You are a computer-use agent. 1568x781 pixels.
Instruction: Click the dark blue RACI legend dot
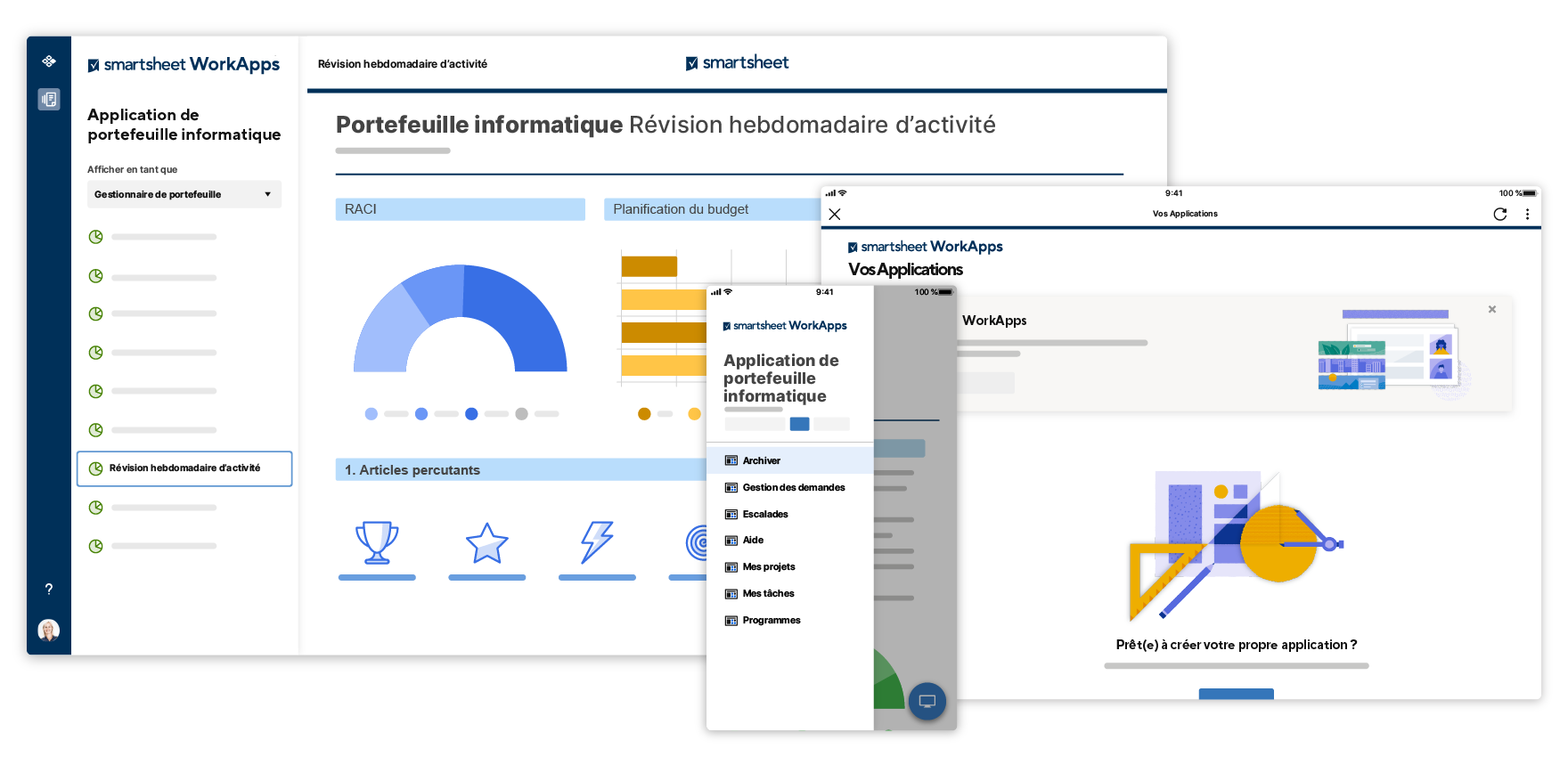pos(471,414)
